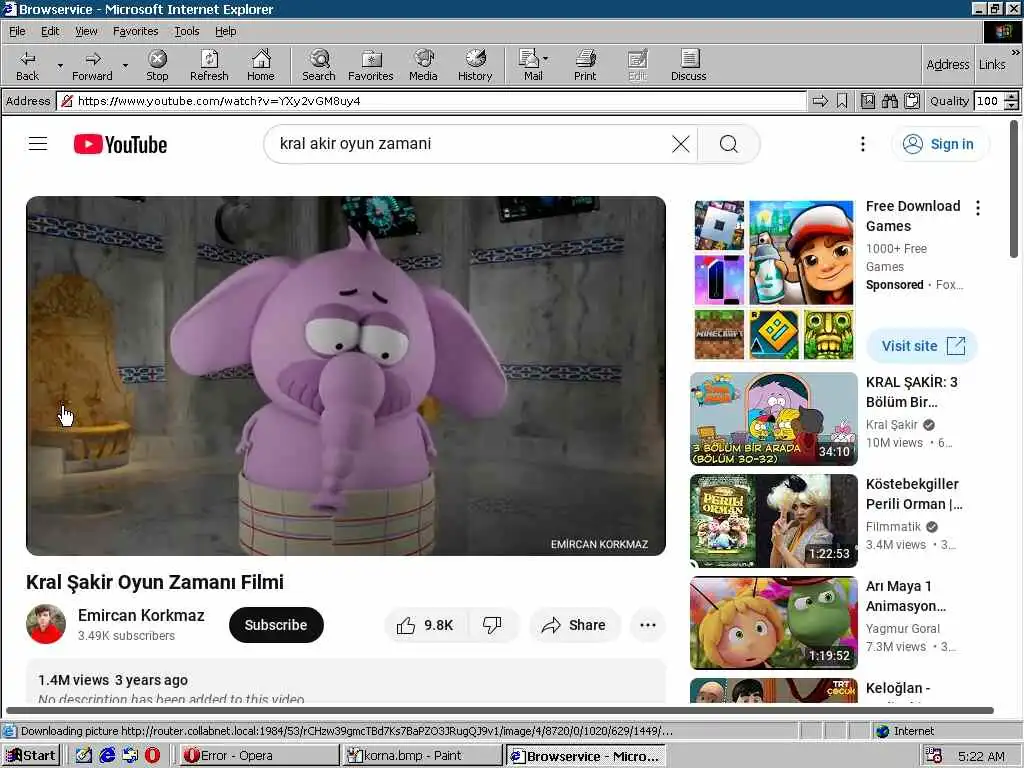Viewport: 1024px width, 768px height.
Task: Open the Media toolbar panel
Action: click(423, 65)
